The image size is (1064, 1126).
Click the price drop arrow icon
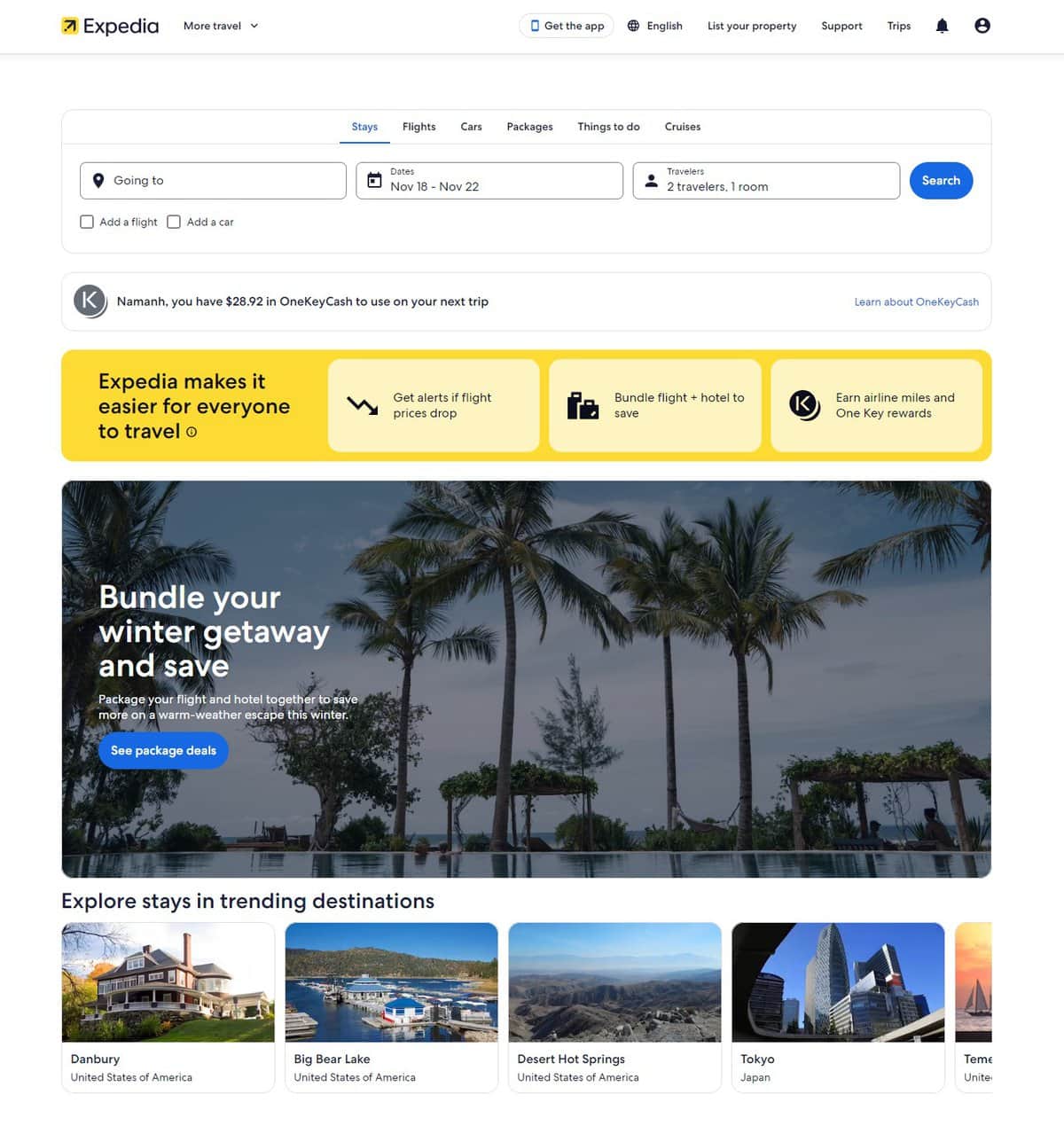point(362,405)
